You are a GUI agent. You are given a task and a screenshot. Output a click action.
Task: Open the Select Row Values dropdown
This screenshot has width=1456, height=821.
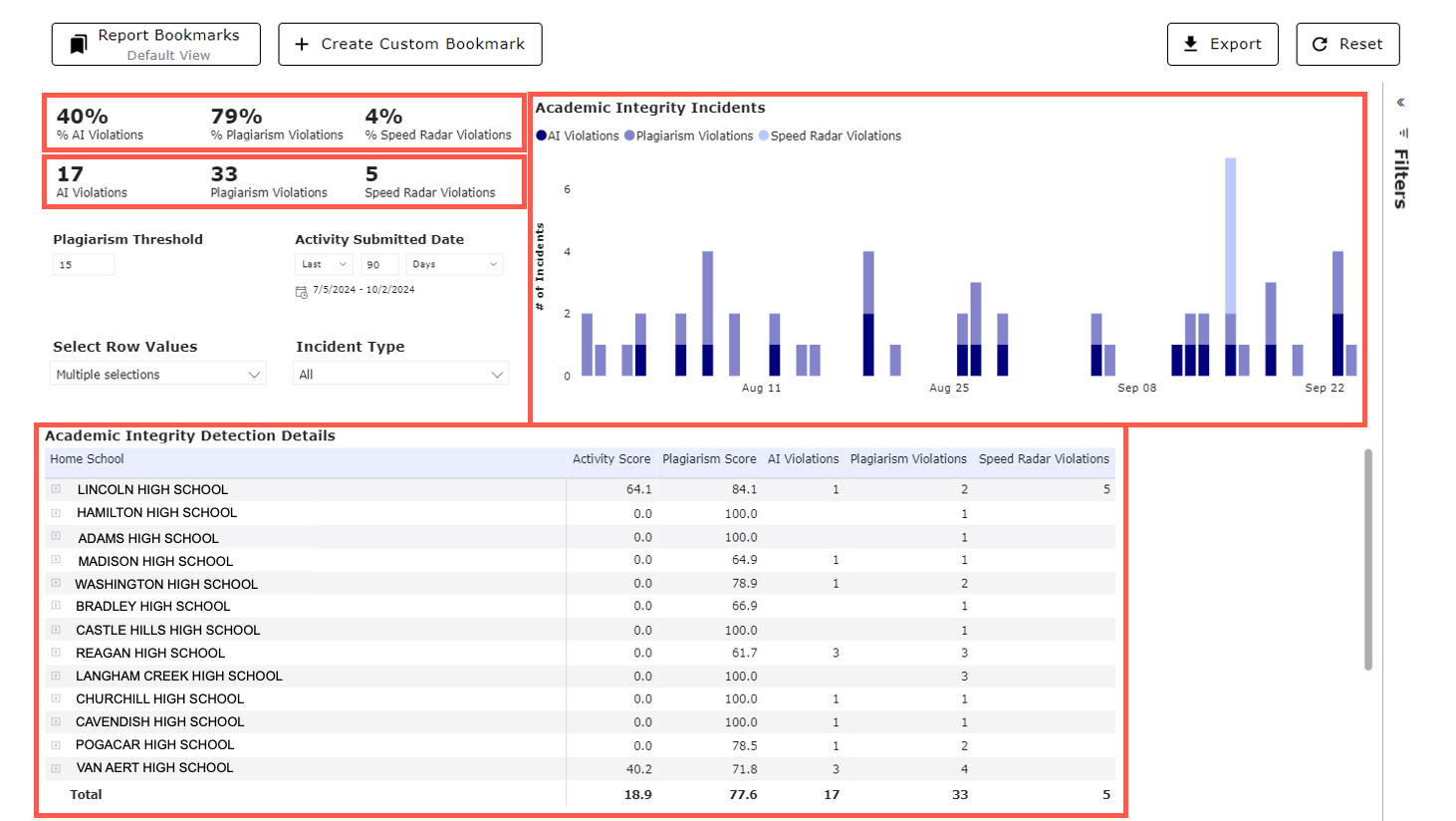coord(157,375)
